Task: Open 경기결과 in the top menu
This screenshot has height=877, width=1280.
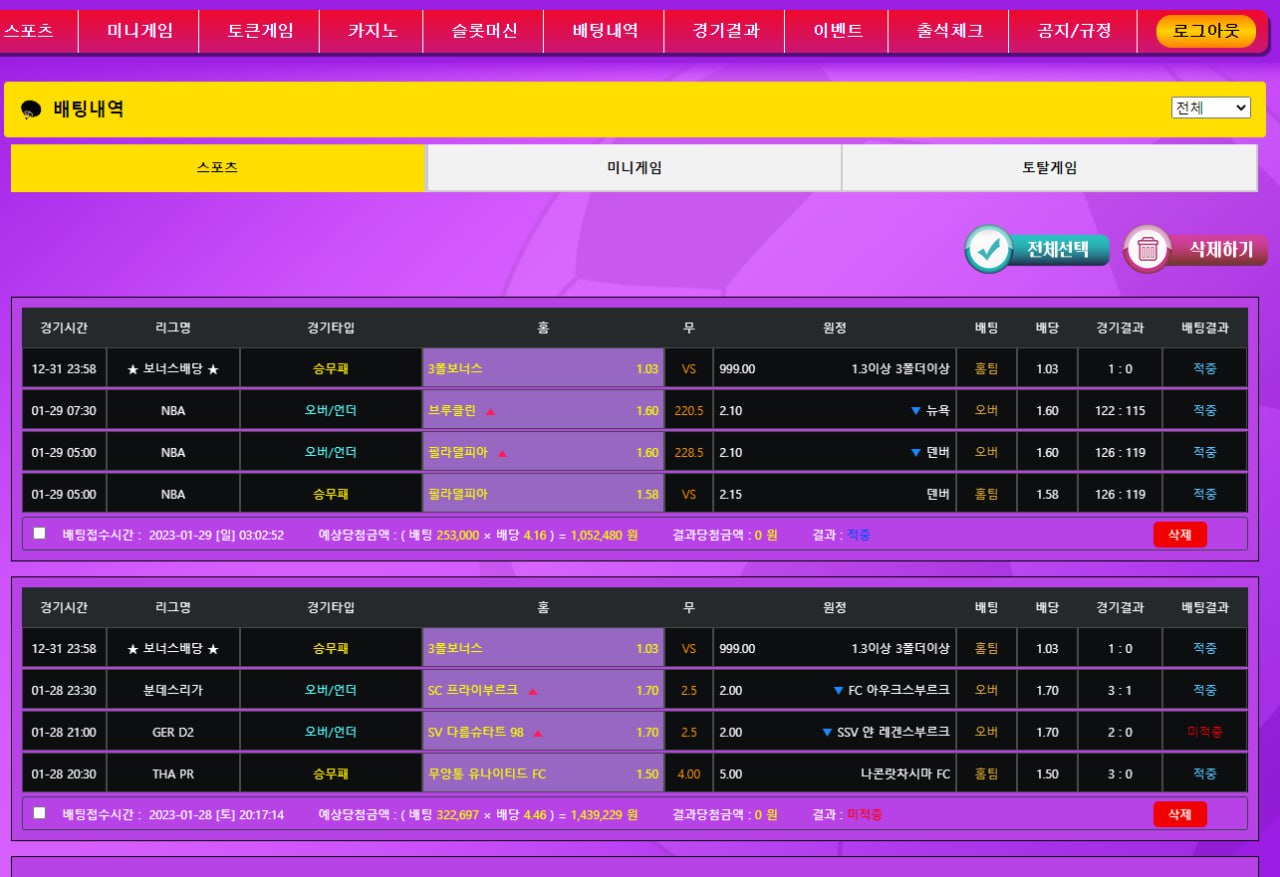Action: pos(725,31)
